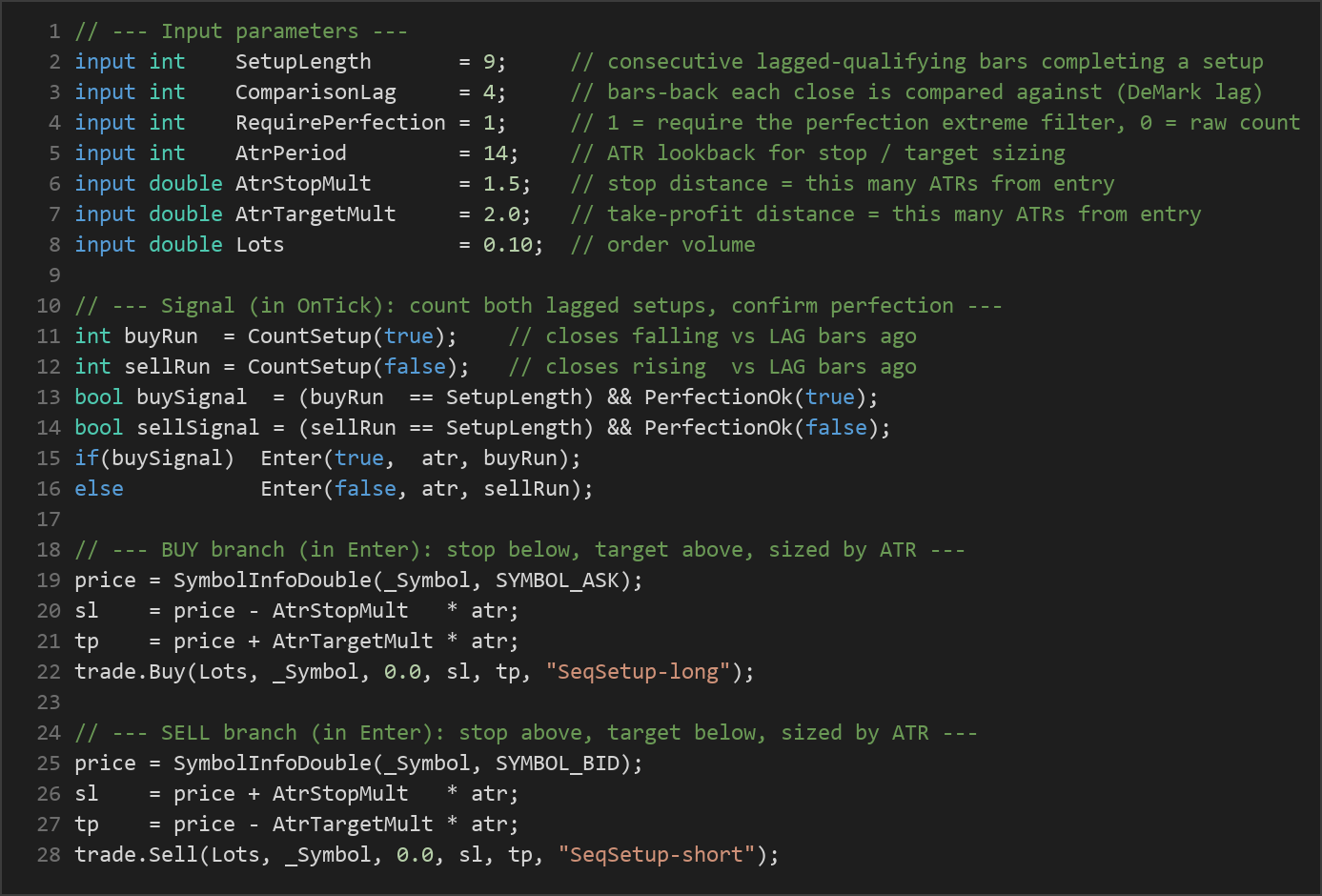The width and height of the screenshot is (1322, 896).
Task: Click the Signal (in OnTick) comment line
Action: pos(539,306)
